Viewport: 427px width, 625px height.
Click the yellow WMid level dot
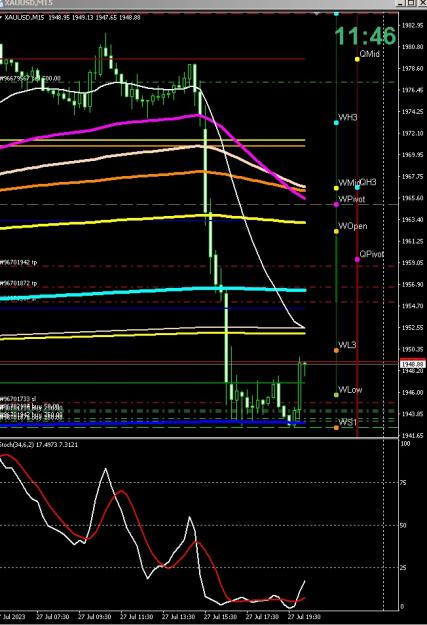tap(336, 188)
